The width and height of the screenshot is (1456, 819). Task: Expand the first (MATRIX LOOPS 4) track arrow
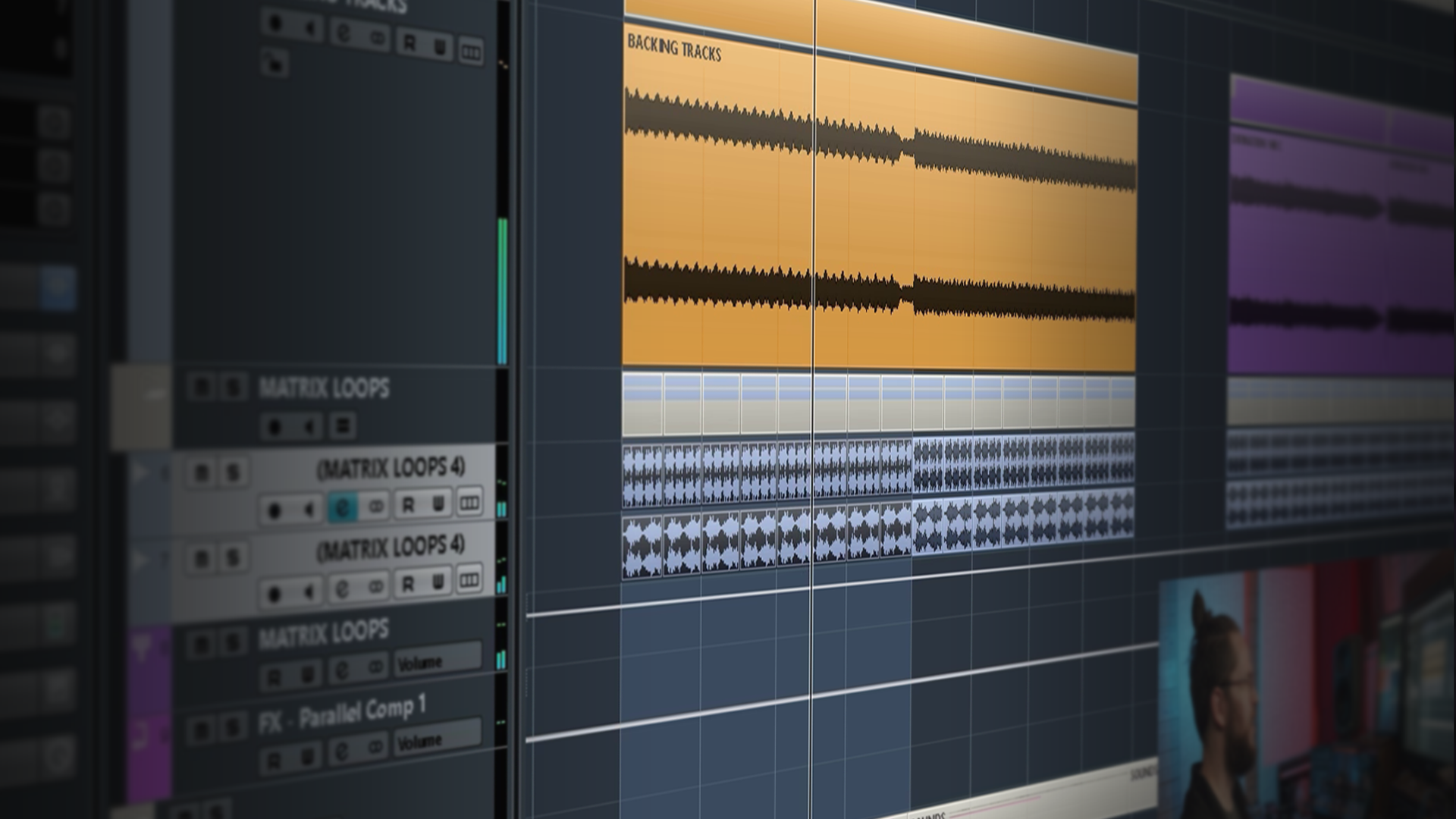point(140,473)
